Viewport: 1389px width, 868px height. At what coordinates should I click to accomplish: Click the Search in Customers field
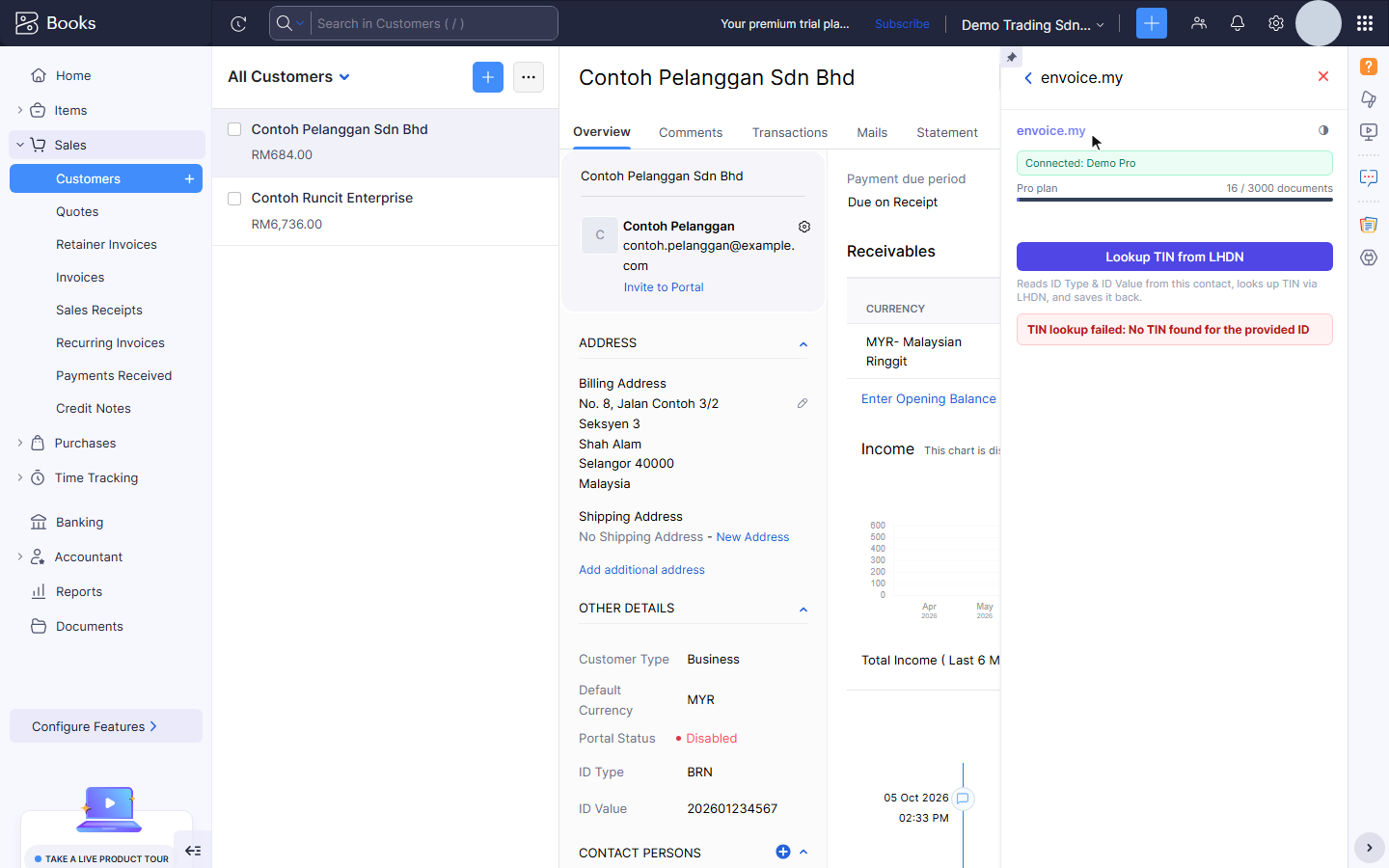[x=433, y=23]
